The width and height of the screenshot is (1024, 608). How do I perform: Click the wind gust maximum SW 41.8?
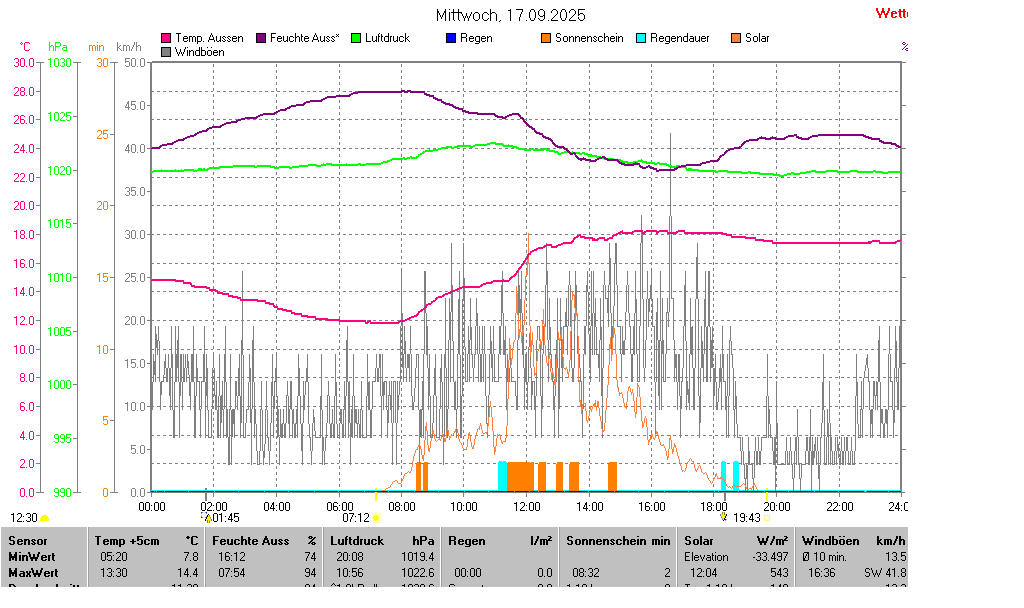point(885,573)
